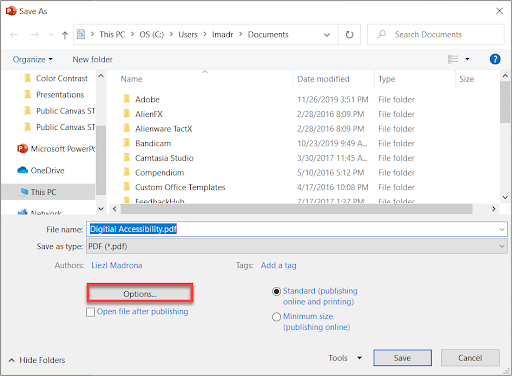Select Standard publishing radio button
512x376 pixels.
(x=276, y=291)
